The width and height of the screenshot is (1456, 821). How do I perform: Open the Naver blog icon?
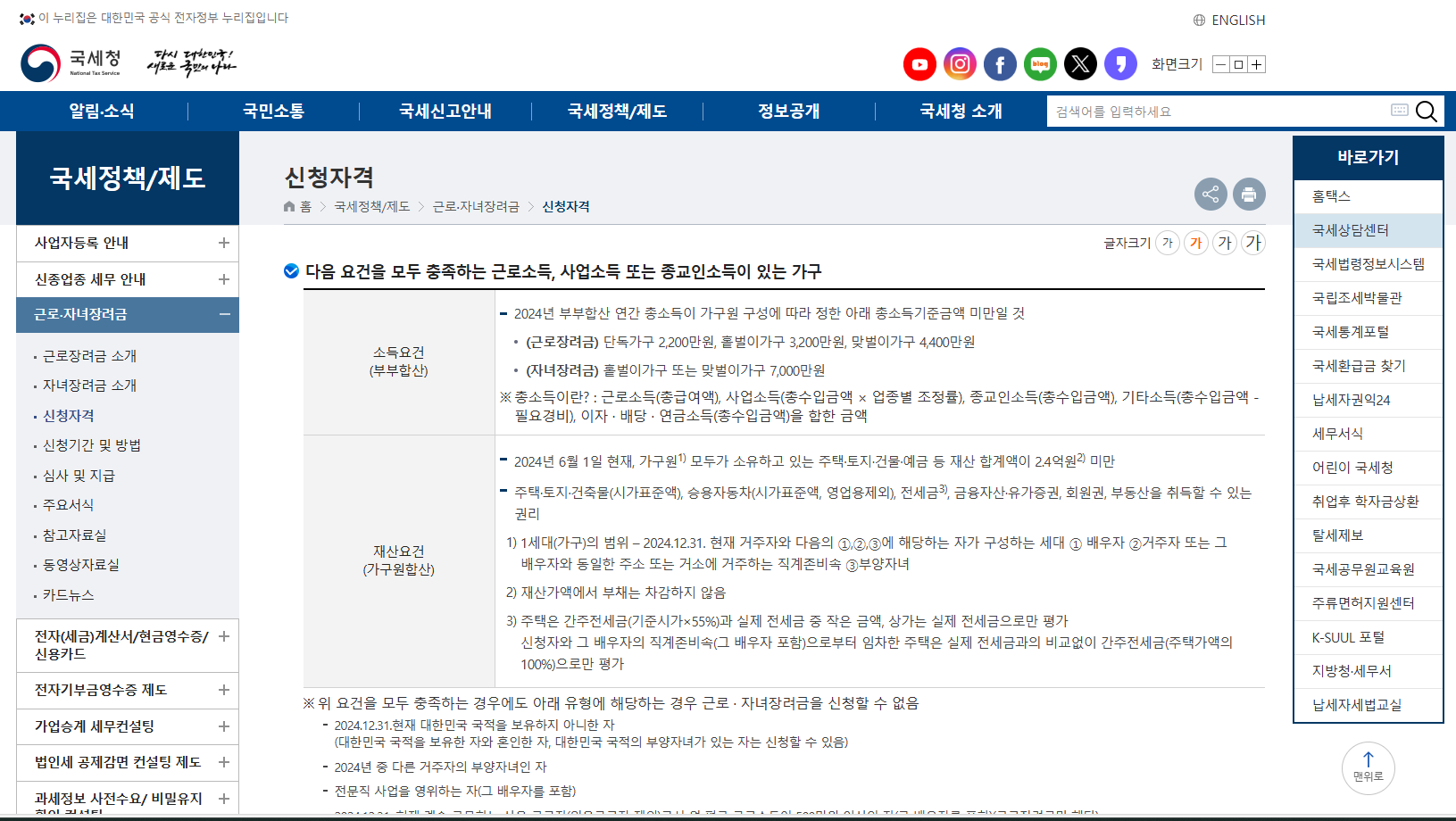pyautogui.click(x=1040, y=63)
